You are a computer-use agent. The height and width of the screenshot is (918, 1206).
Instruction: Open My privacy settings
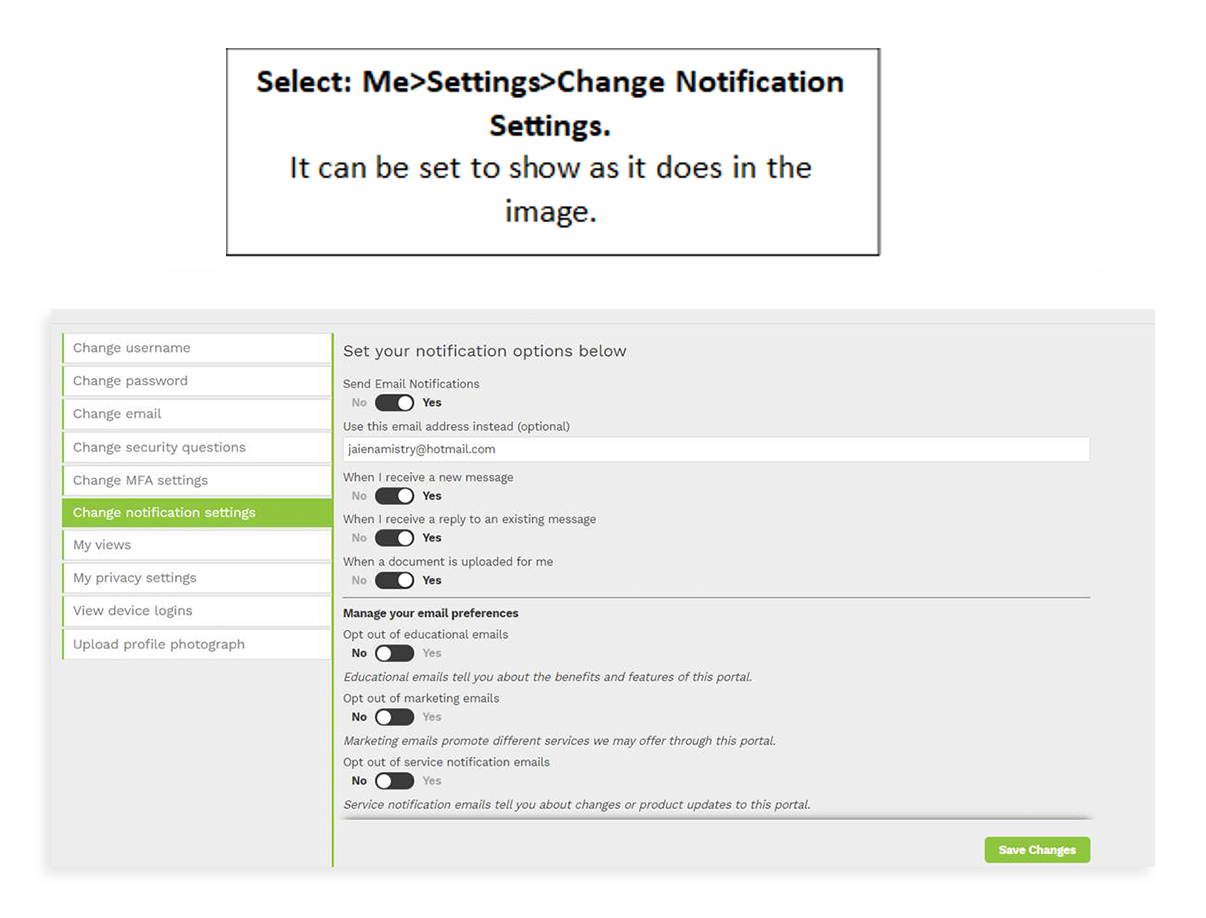[x=197, y=578]
